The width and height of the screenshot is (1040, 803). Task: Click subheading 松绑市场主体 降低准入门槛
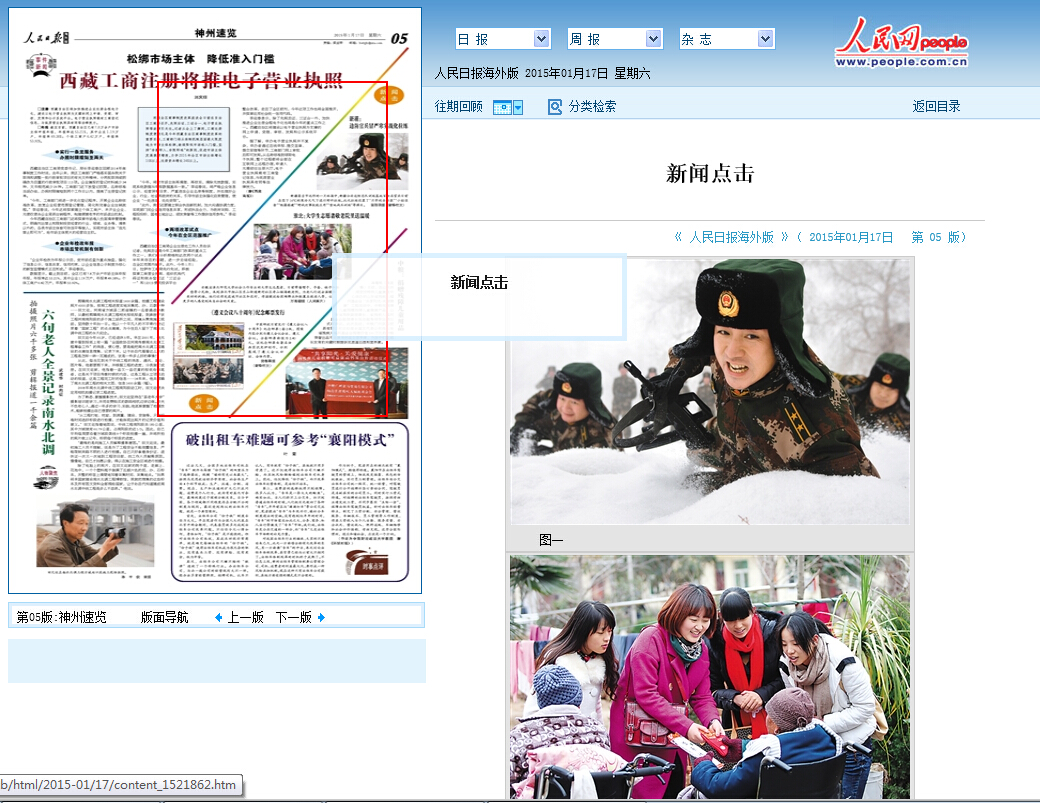[201, 59]
